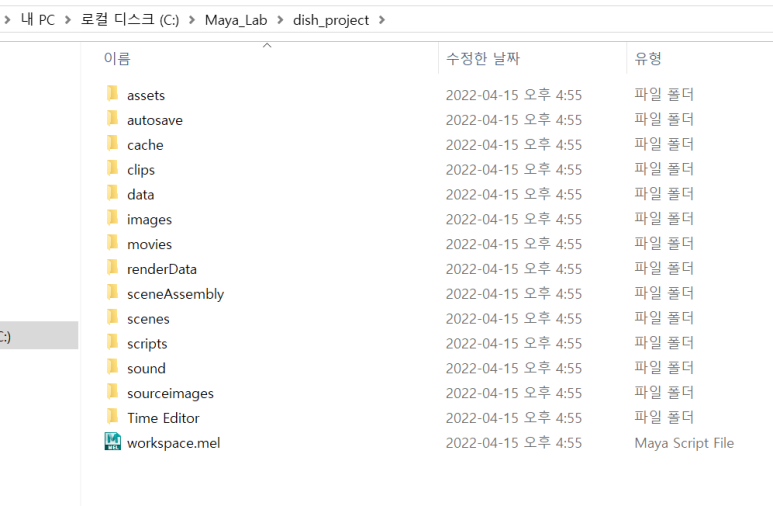The width and height of the screenshot is (773, 506).
Task: Expand chevron after 로컬 디스크 (C:)
Action: [x=192, y=20]
